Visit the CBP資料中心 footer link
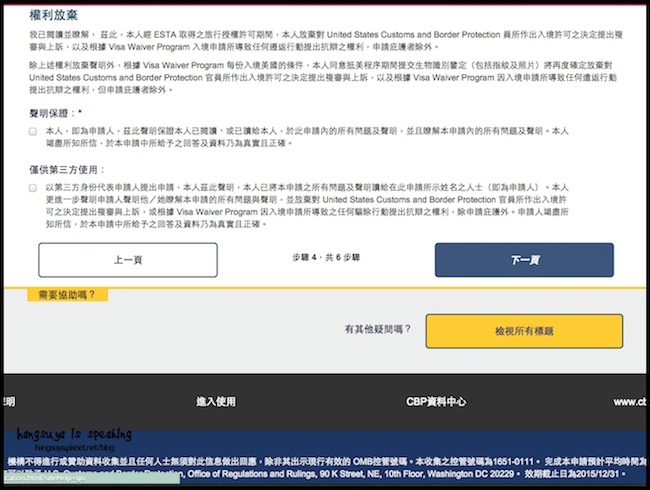This screenshot has width=650, height=490. [x=436, y=401]
